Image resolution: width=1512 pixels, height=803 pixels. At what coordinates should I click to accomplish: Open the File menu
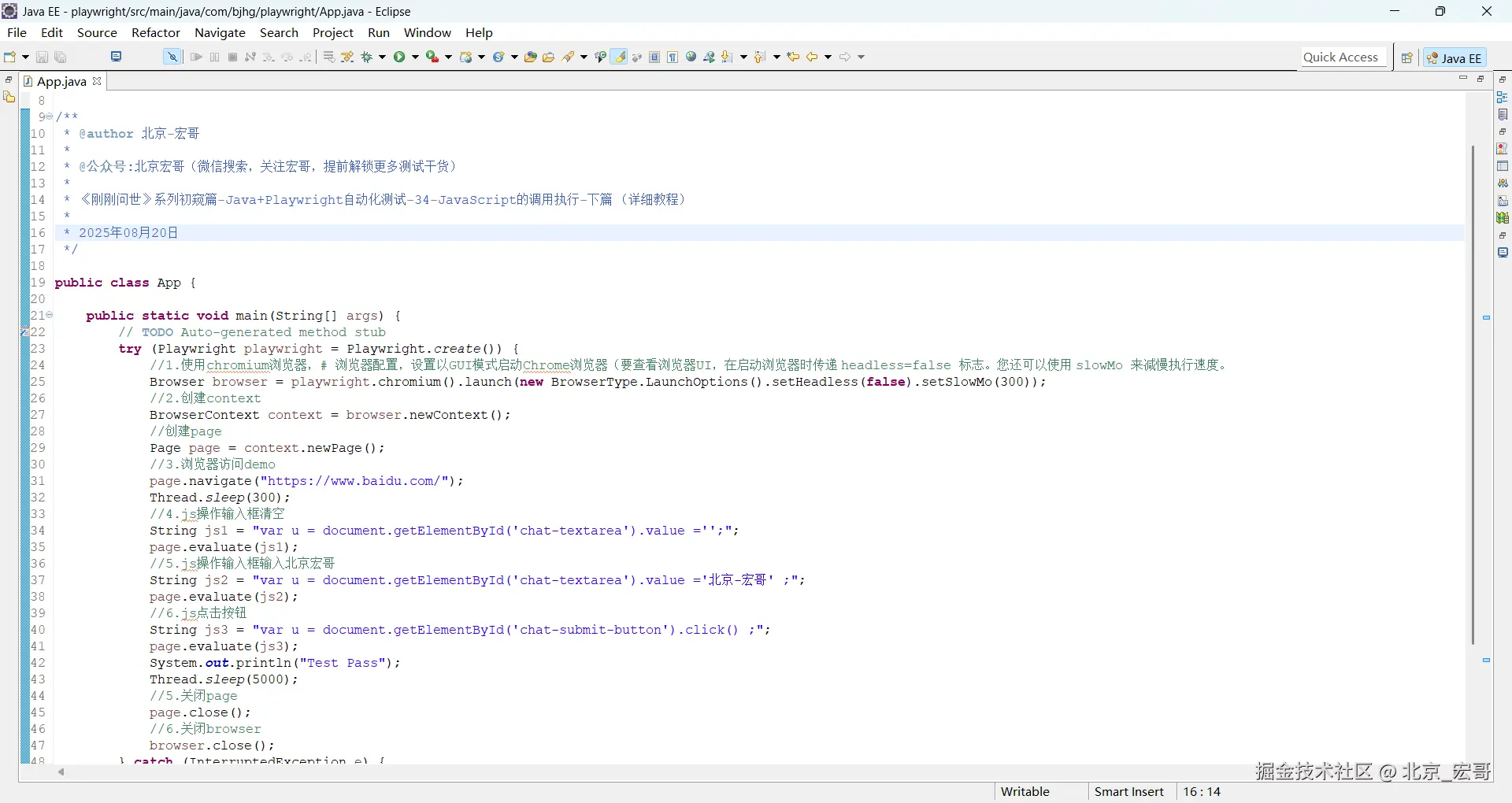coord(17,32)
